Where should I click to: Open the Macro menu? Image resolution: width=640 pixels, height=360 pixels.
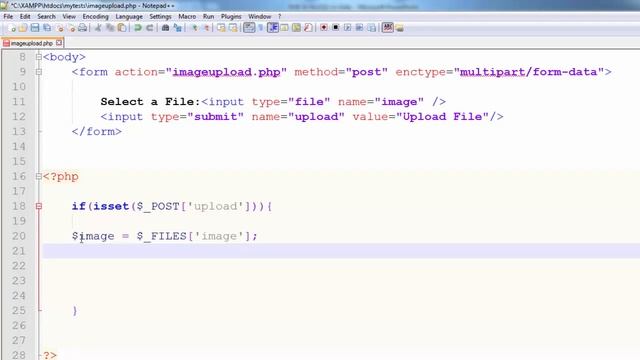coord(187,17)
